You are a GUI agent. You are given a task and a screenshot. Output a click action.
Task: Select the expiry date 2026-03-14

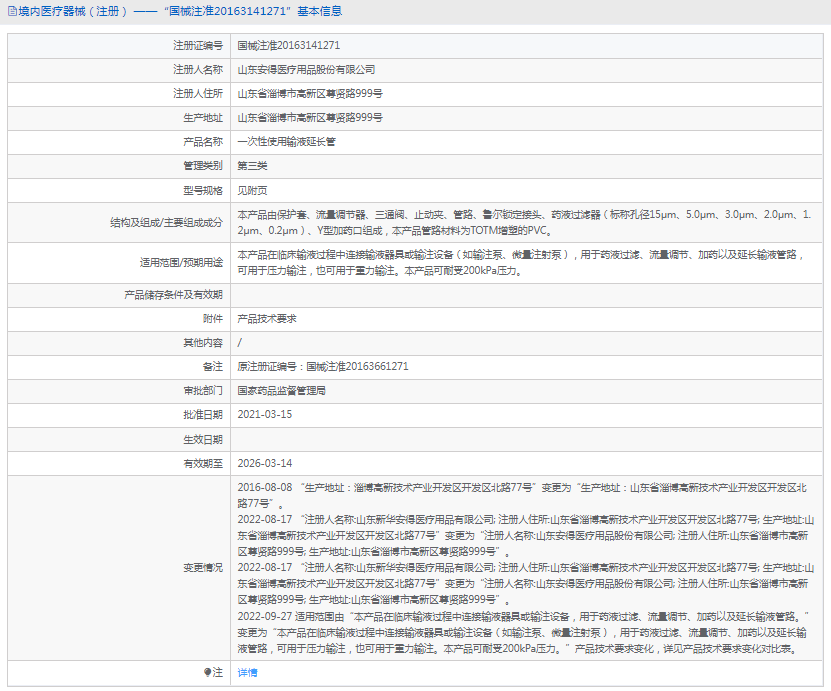264,463
